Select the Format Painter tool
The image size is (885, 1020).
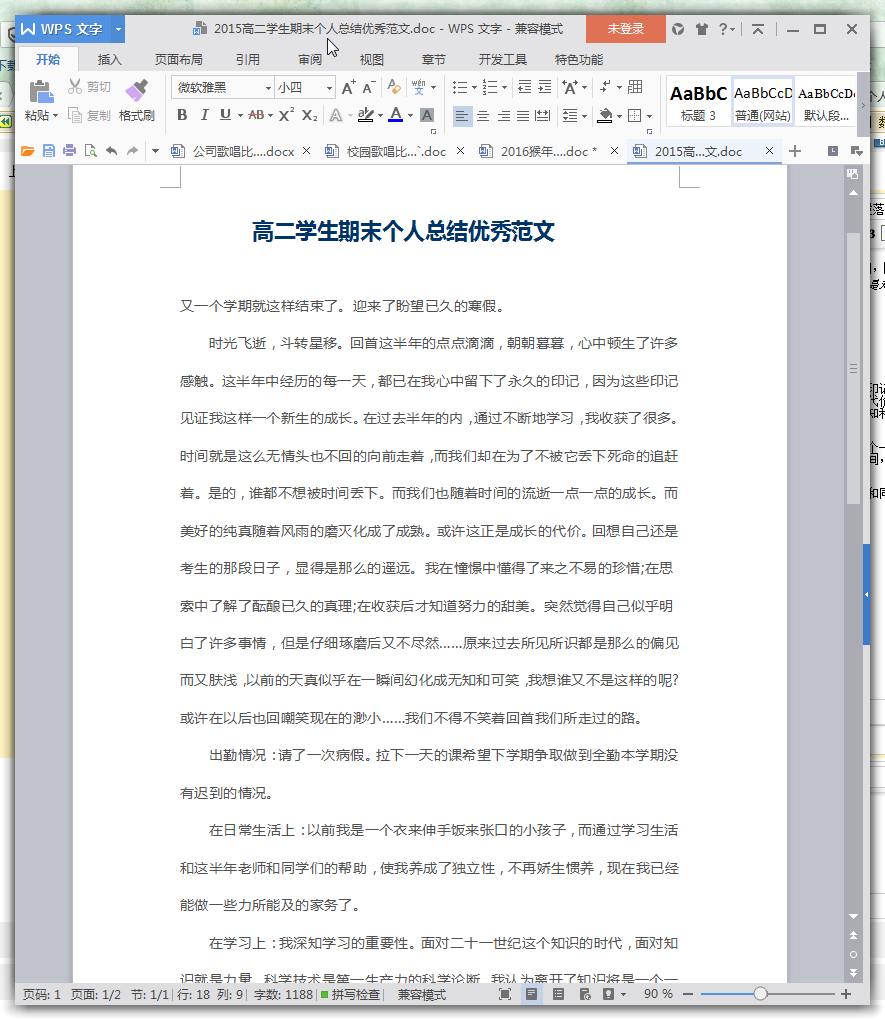[x=137, y=100]
